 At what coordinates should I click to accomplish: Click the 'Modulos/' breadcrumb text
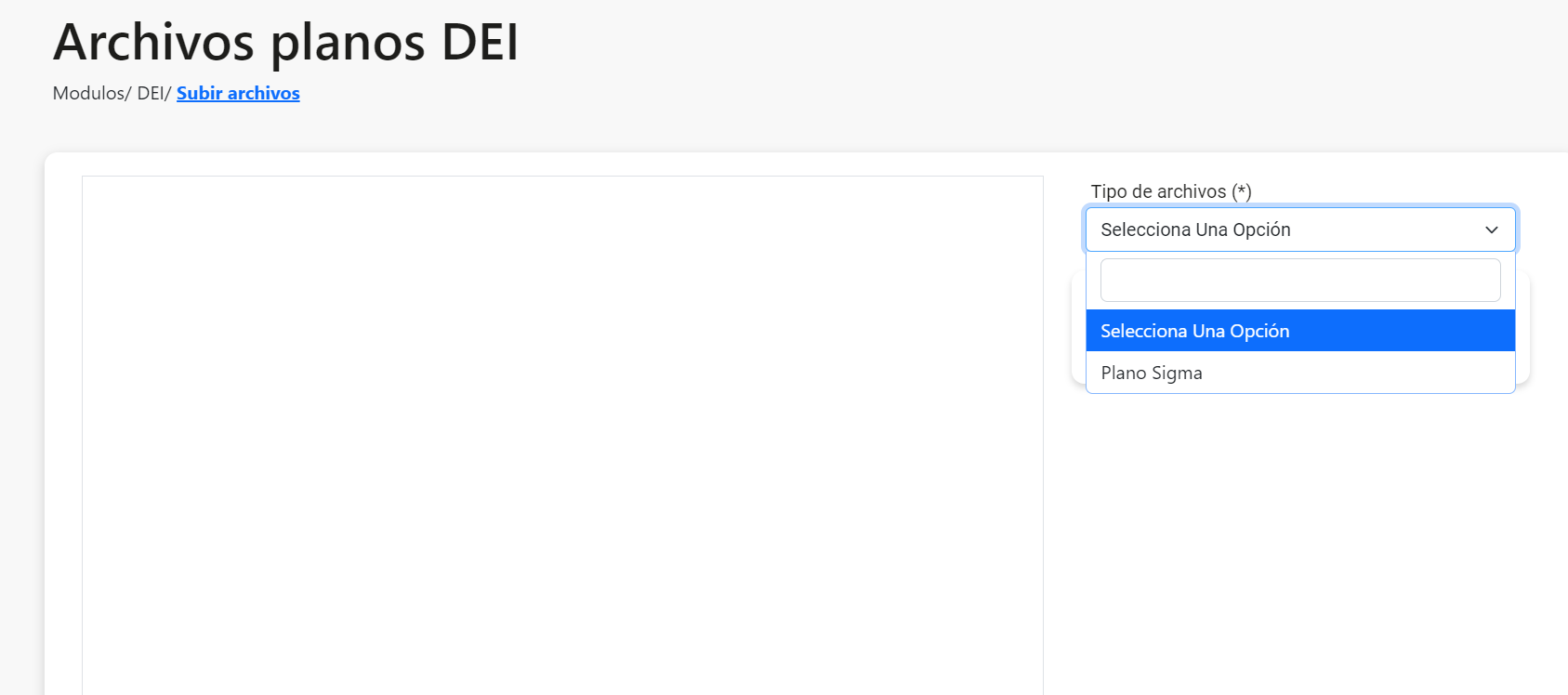[91, 93]
